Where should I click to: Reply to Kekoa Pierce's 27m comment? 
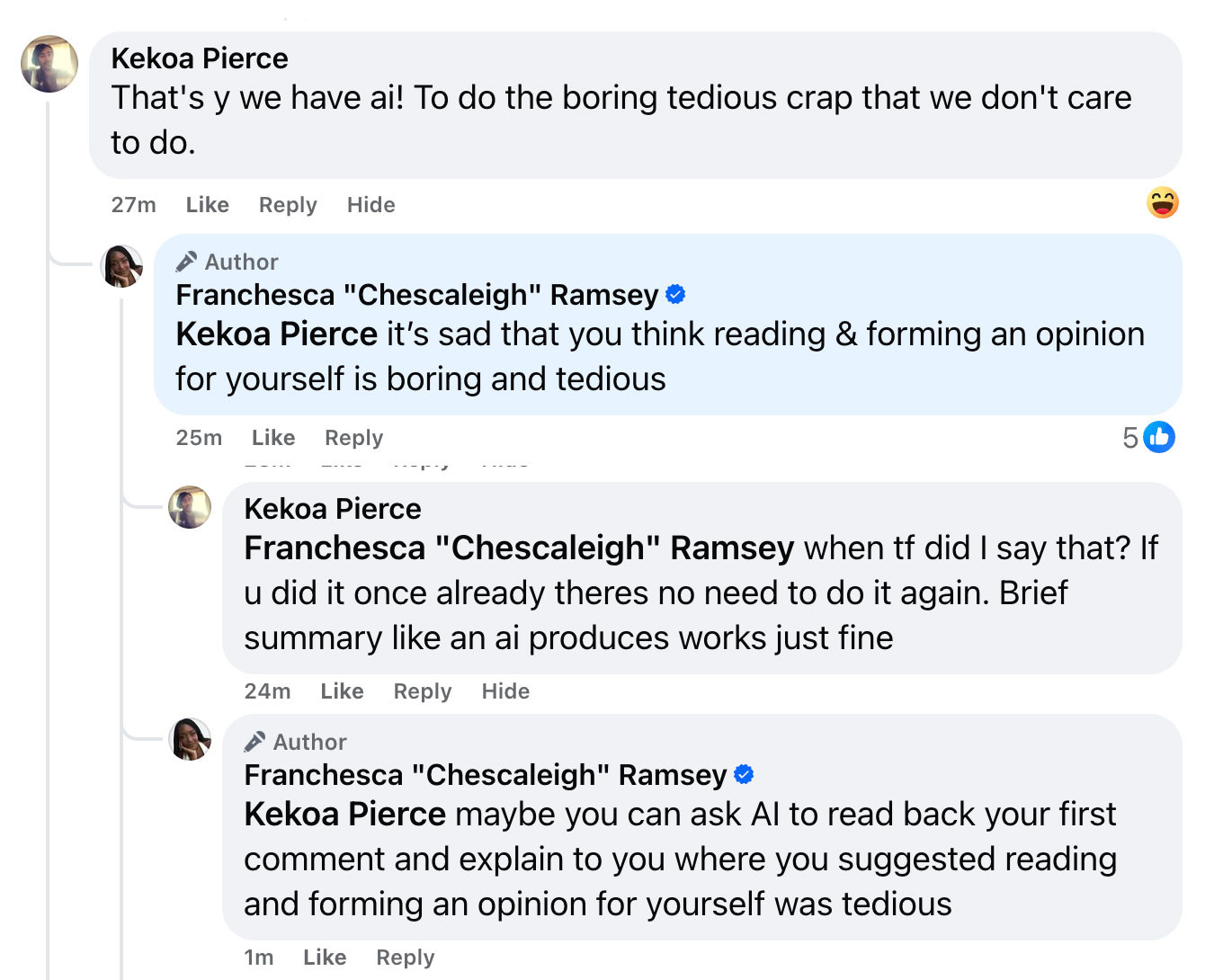pyautogui.click(x=288, y=205)
